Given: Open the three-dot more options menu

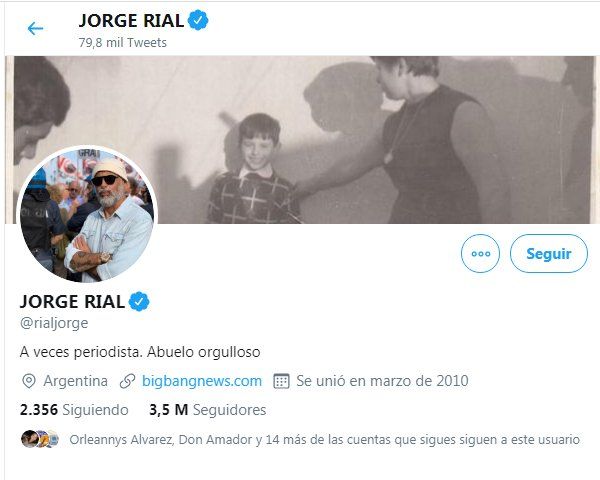Looking at the screenshot, I should point(480,253).
